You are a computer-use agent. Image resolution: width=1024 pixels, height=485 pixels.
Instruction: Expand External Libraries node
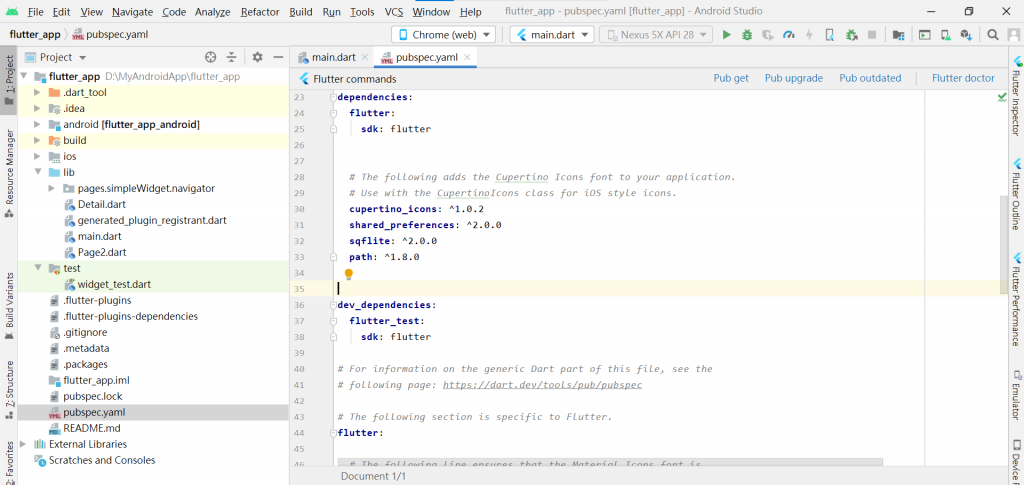[x=23, y=445]
